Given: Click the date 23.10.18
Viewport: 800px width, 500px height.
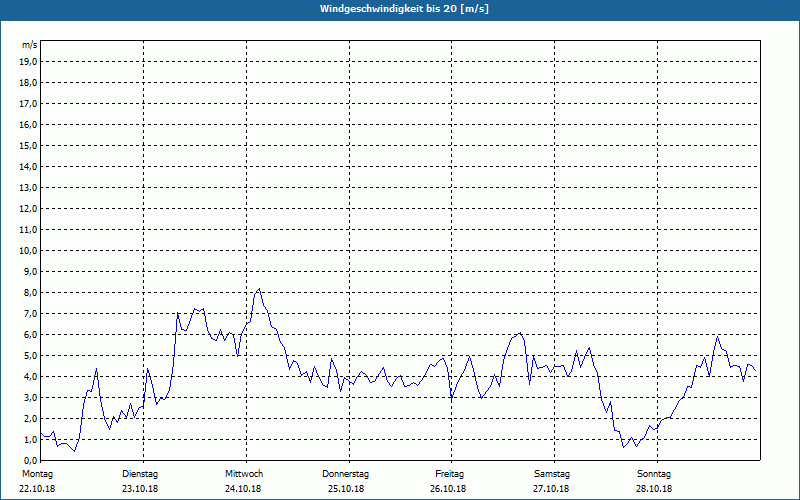Looking at the screenshot, I should [x=140, y=489].
